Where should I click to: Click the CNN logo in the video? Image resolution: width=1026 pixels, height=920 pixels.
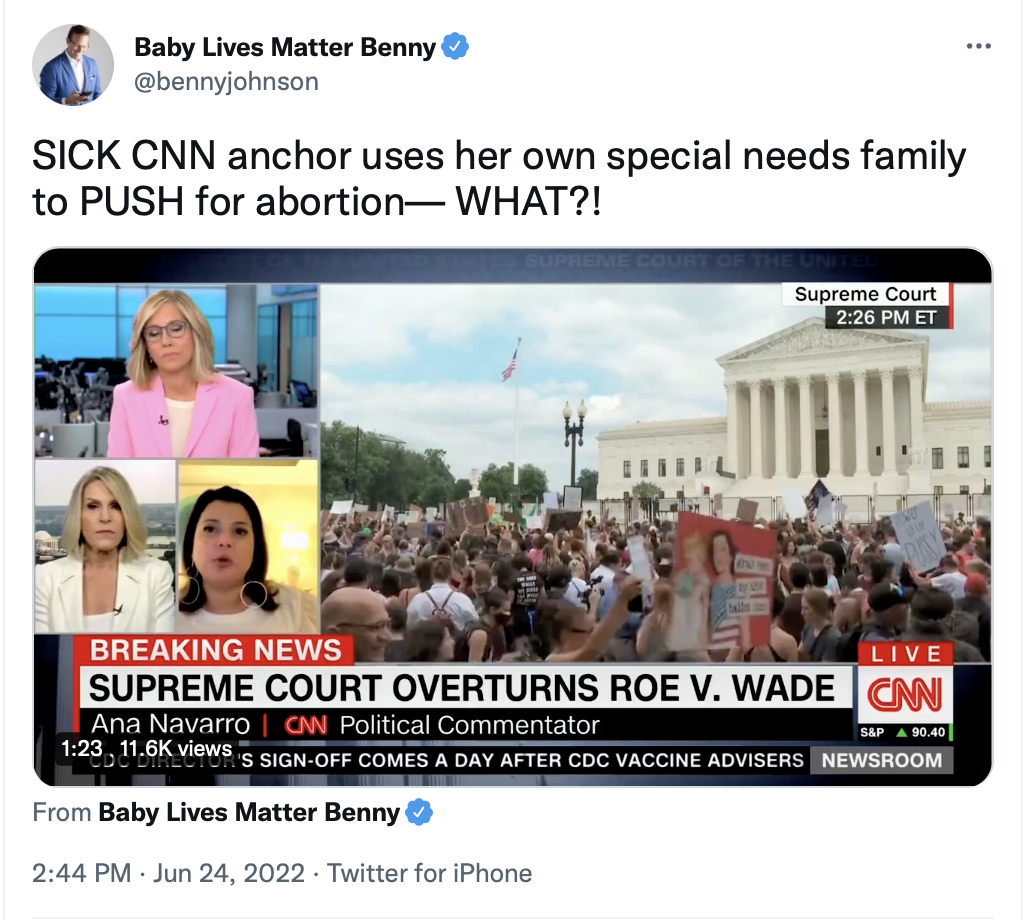pos(905,694)
